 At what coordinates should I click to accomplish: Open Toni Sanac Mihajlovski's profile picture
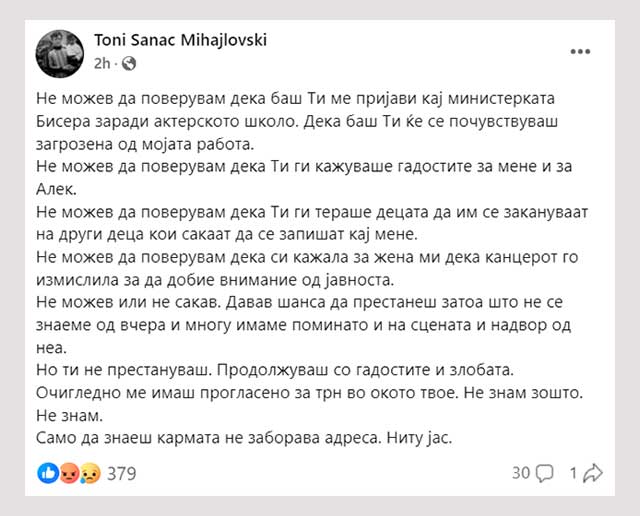(60, 51)
